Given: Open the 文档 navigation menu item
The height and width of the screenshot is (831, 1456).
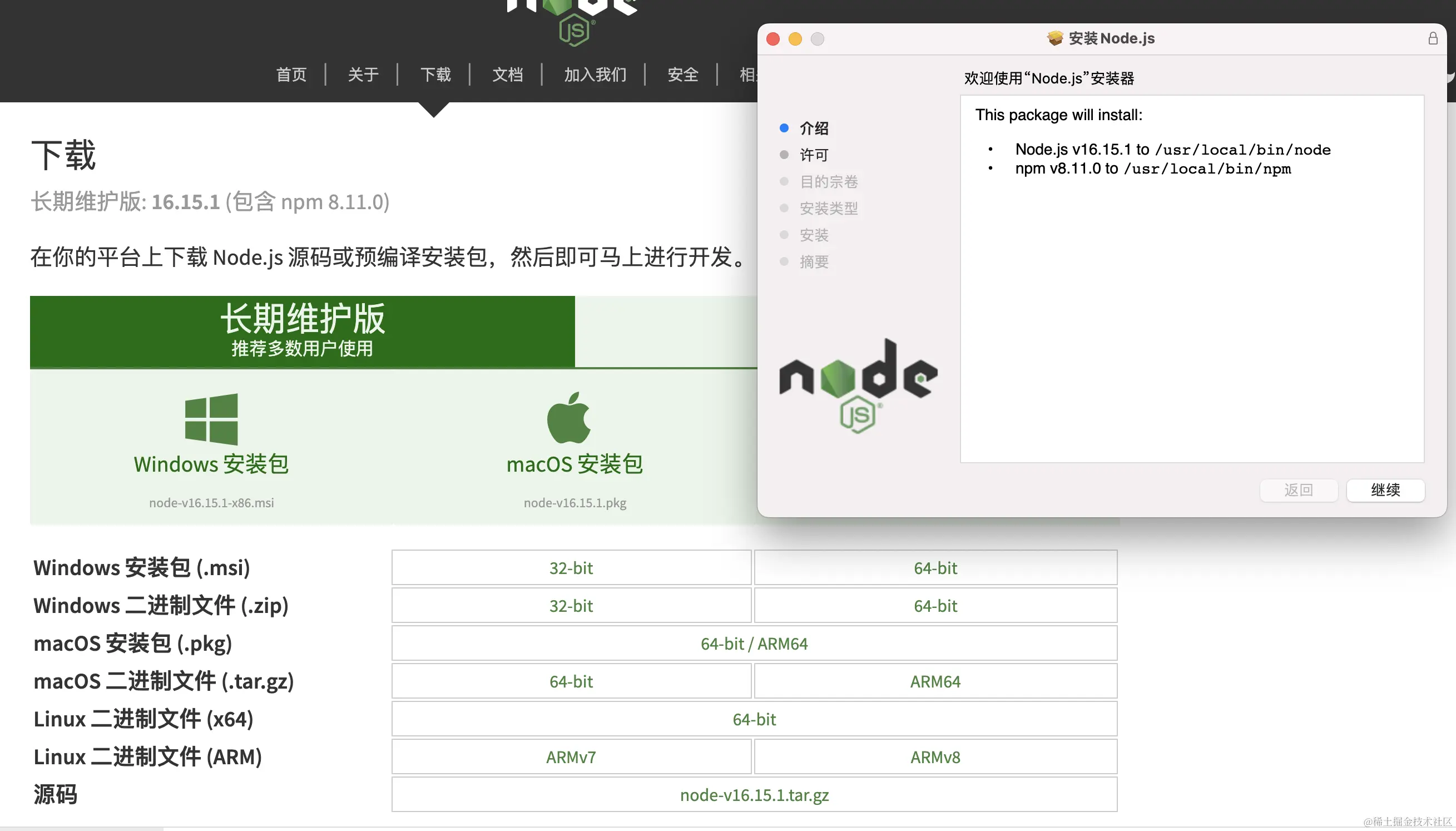Looking at the screenshot, I should click(507, 74).
